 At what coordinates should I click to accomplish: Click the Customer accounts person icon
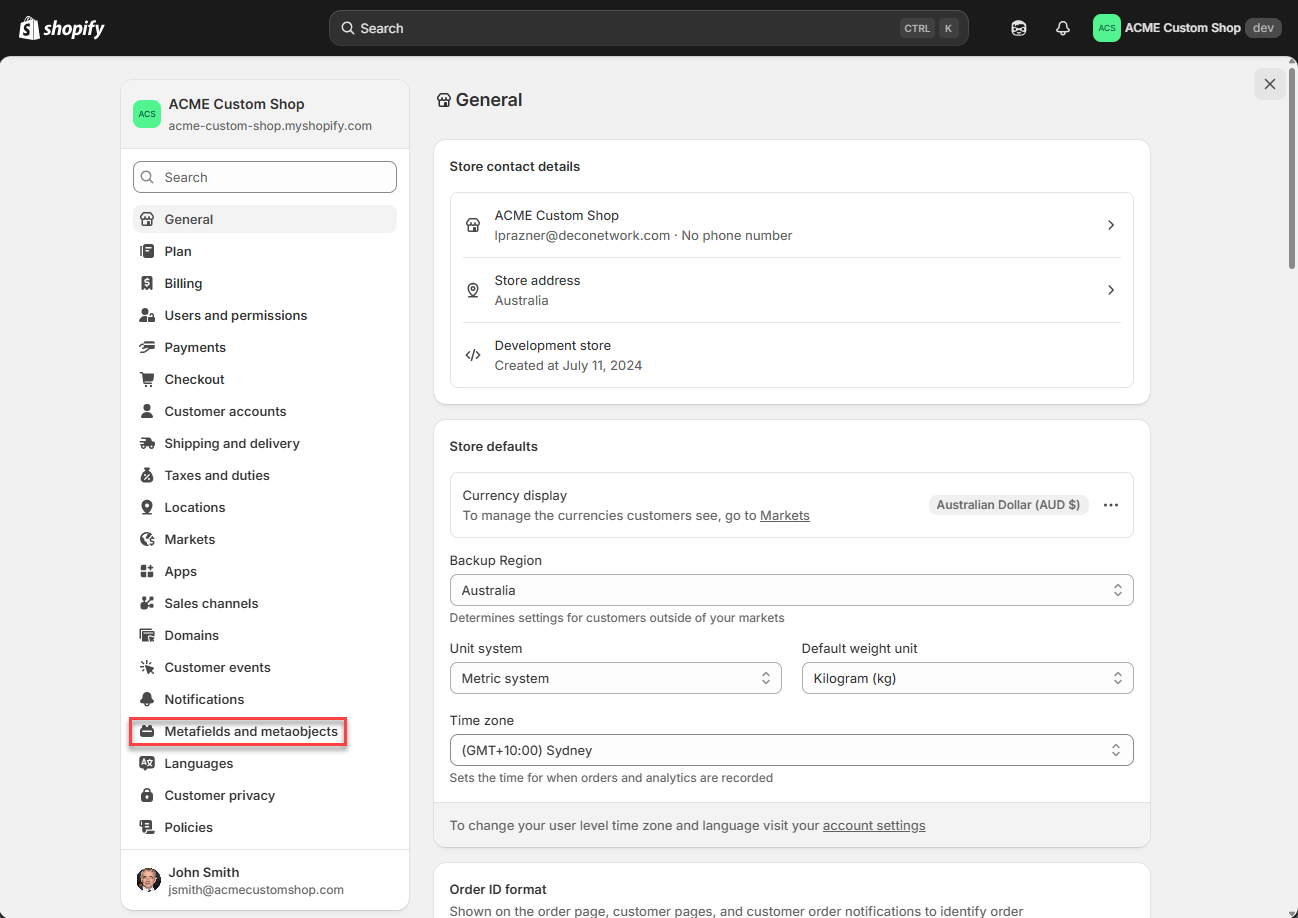click(x=147, y=411)
